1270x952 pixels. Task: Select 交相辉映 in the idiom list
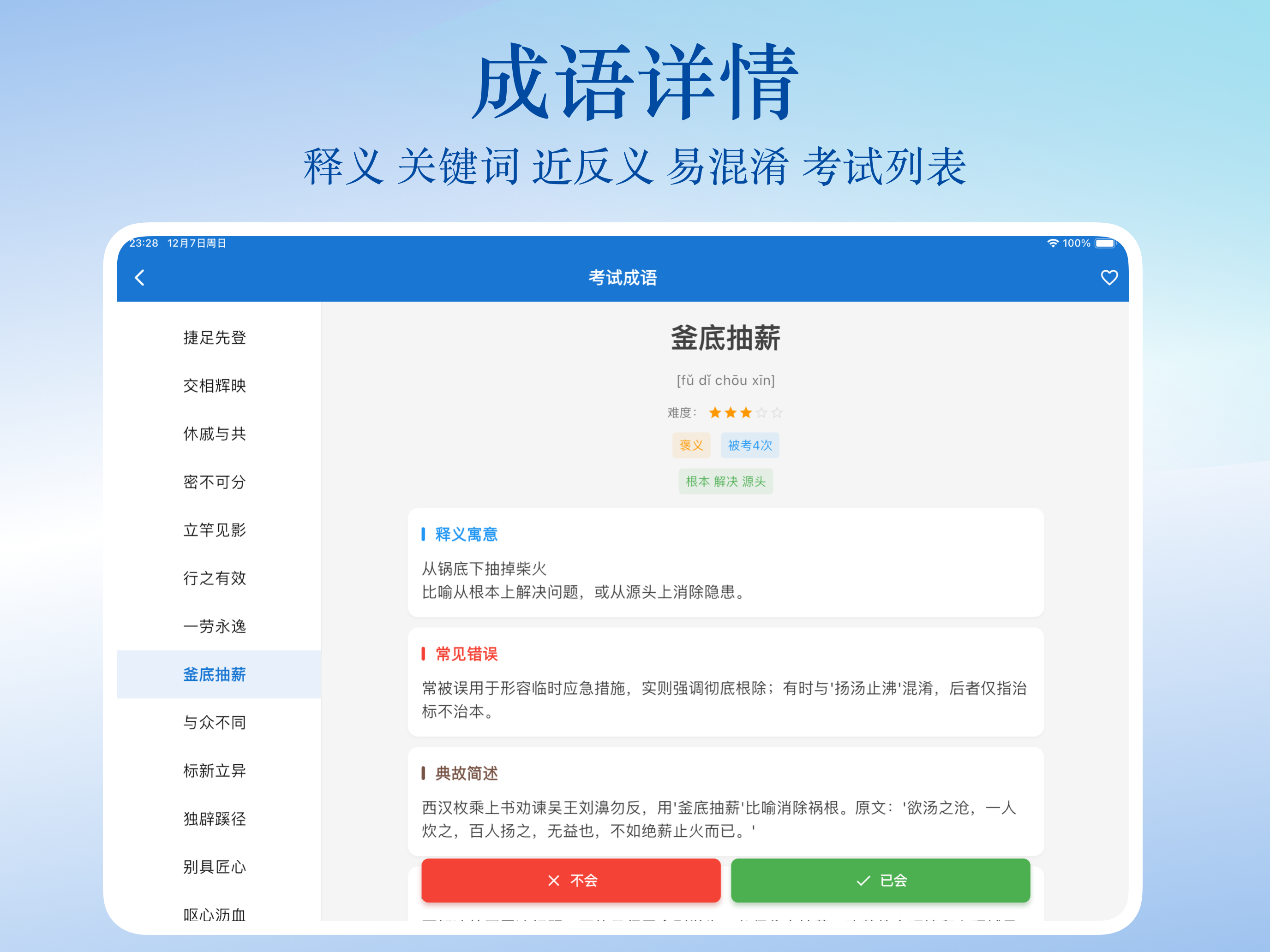coord(218,386)
